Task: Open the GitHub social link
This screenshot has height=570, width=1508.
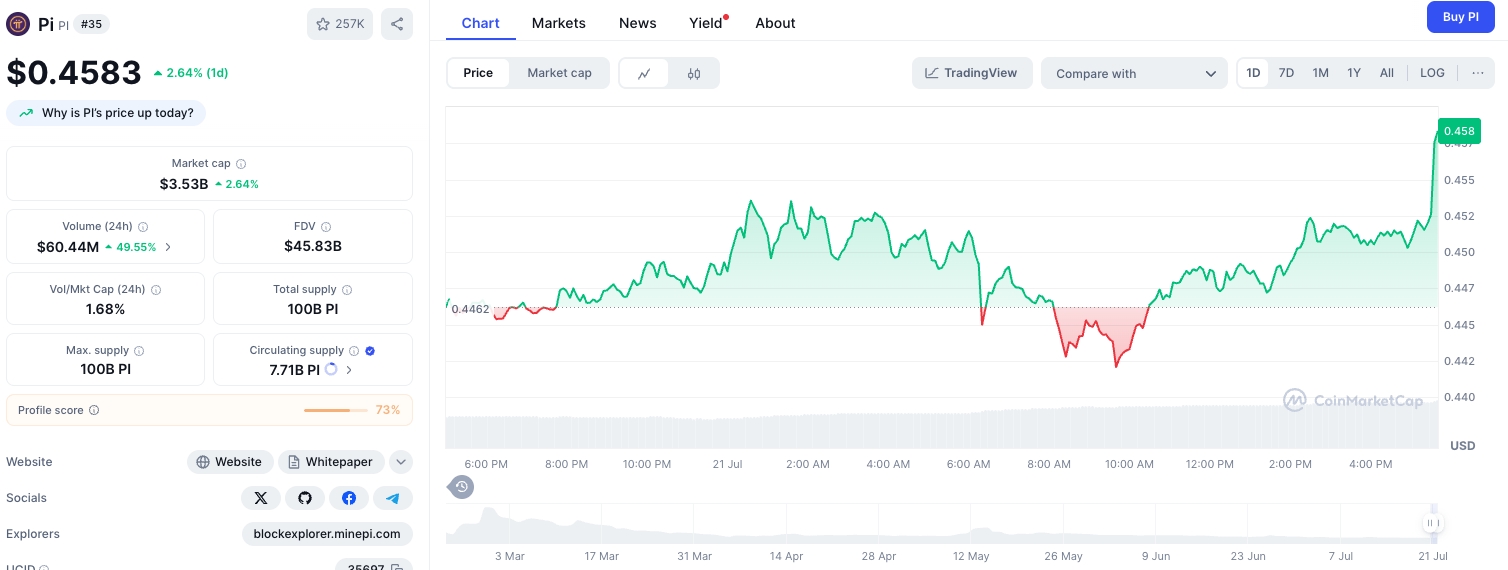Action: pyautogui.click(x=305, y=498)
